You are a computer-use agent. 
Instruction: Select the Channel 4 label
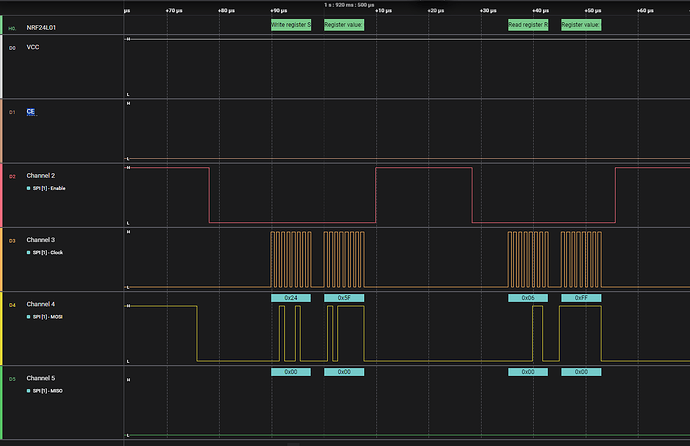40,304
